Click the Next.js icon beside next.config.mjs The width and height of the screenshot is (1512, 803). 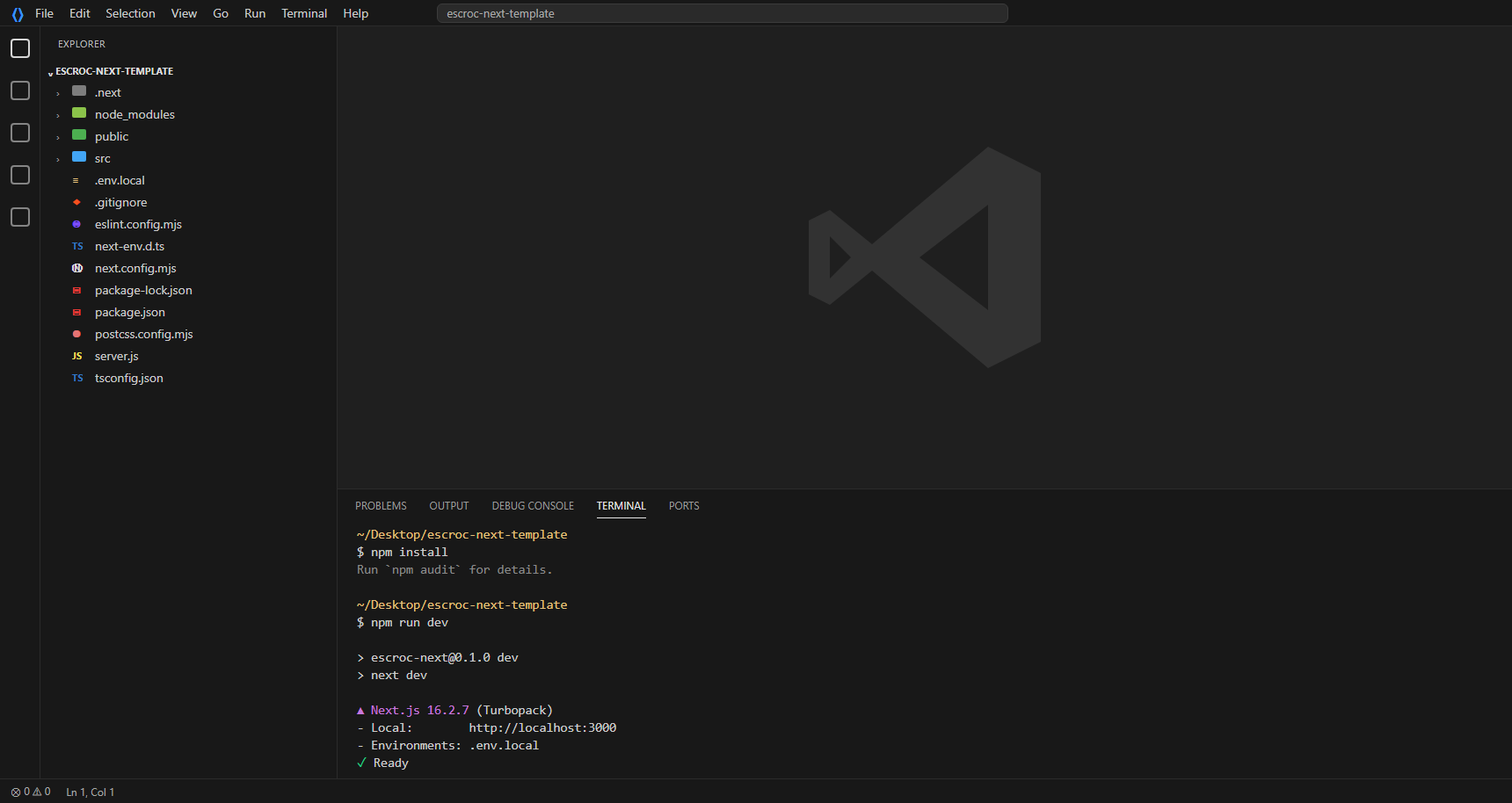click(77, 268)
